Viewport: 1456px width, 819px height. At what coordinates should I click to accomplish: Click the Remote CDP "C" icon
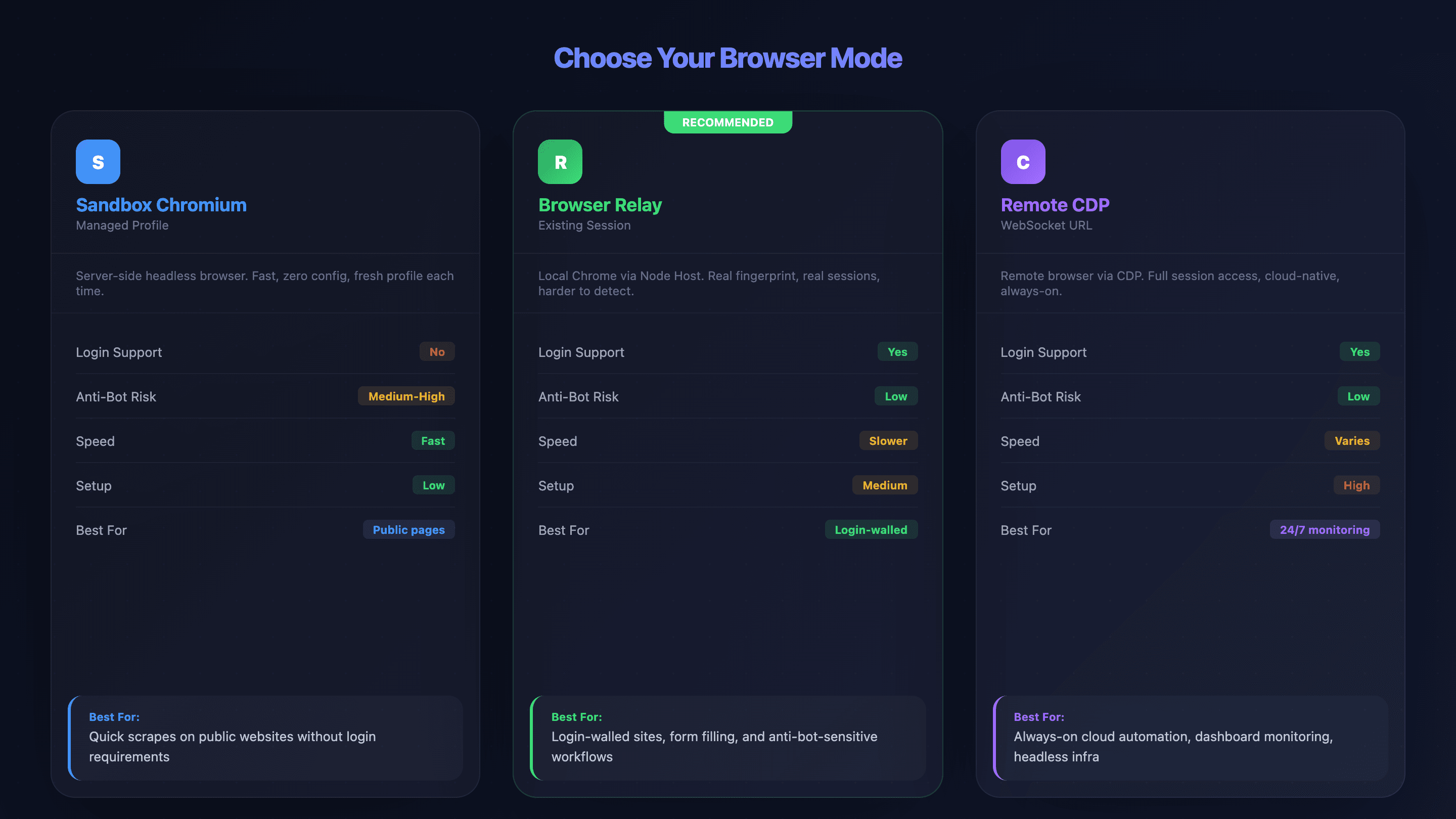(1022, 162)
